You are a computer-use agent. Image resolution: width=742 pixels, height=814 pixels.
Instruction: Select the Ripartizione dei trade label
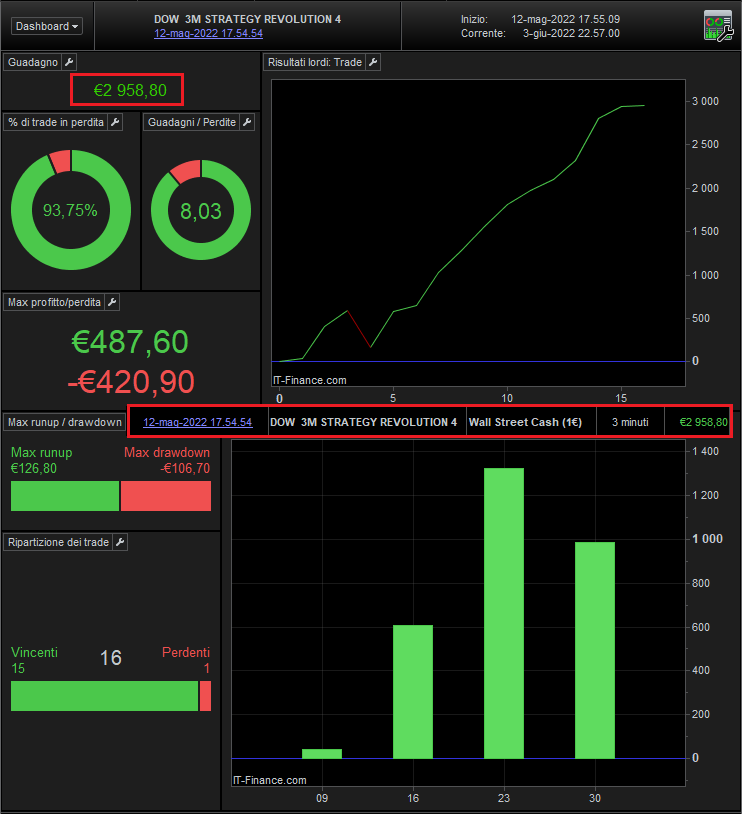(58, 542)
